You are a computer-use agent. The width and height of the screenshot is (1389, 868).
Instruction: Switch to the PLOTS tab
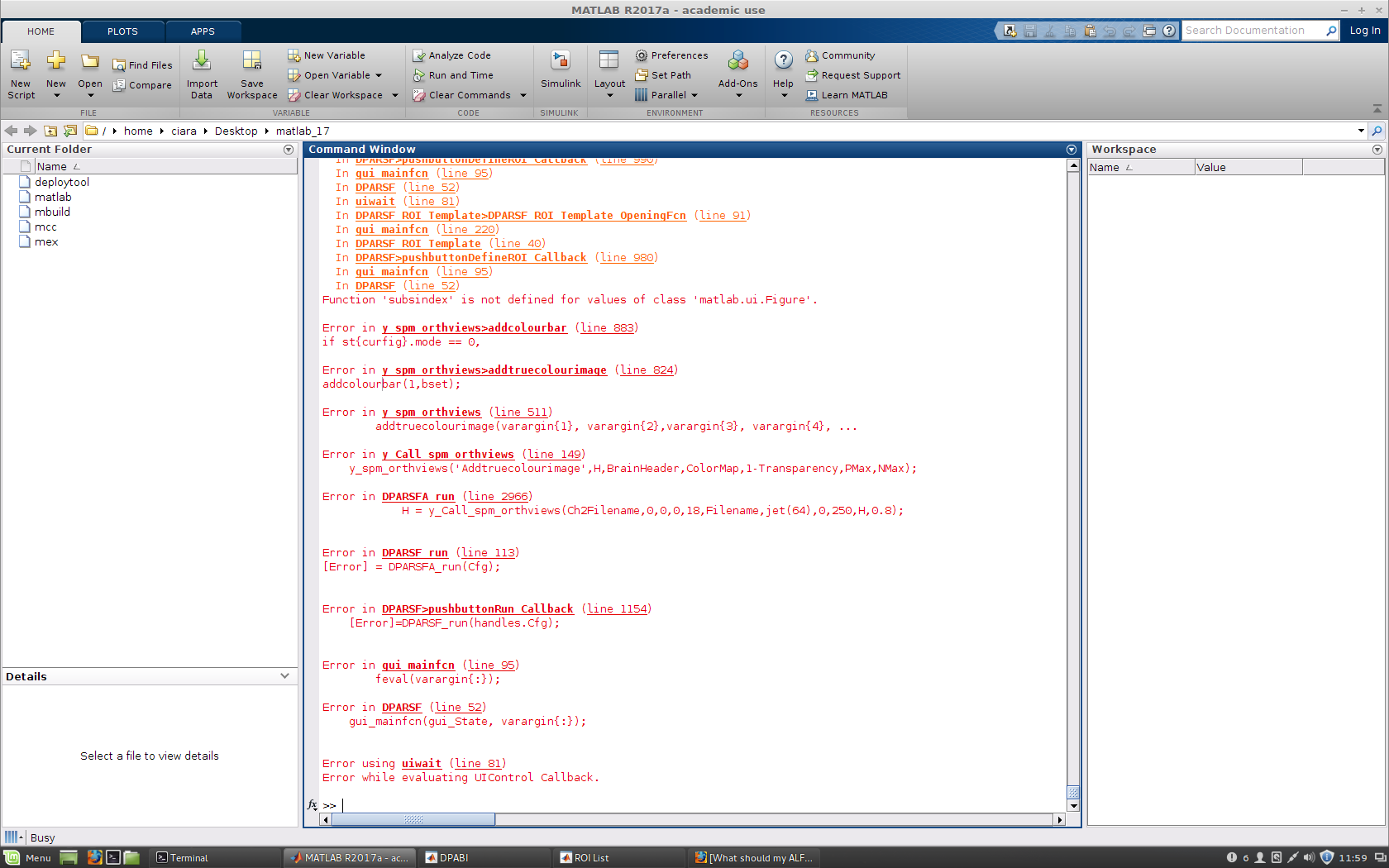tap(122, 31)
